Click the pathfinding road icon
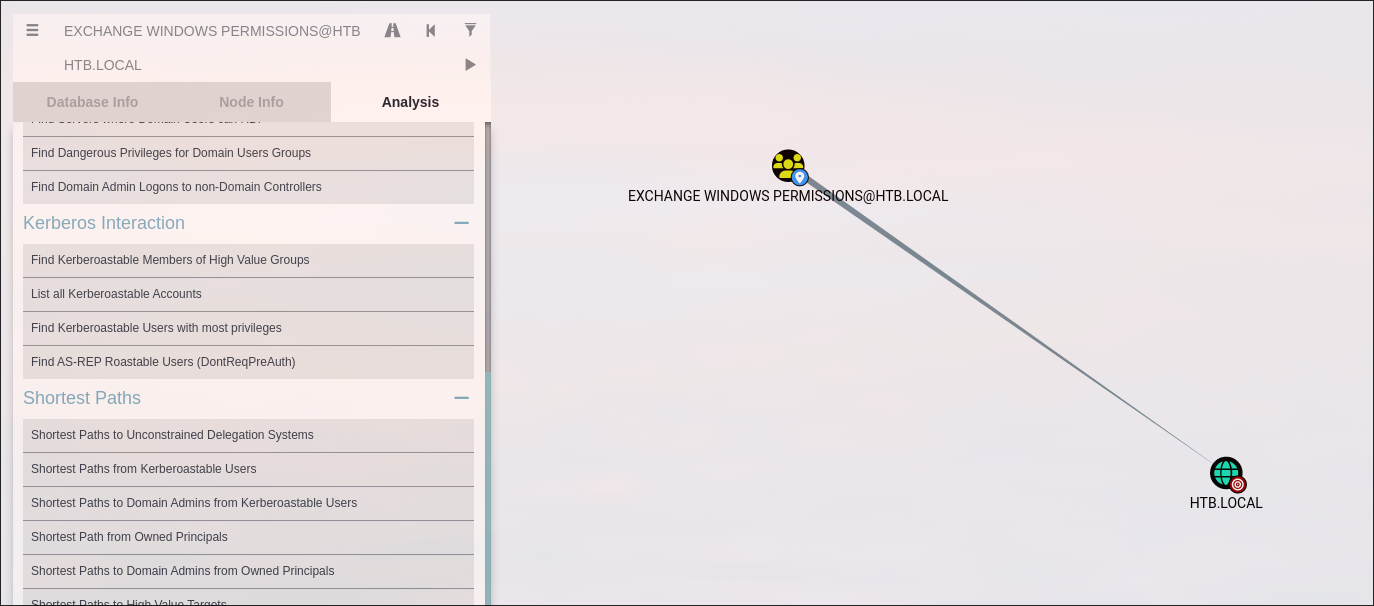Image resolution: width=1374 pixels, height=606 pixels. (392, 31)
